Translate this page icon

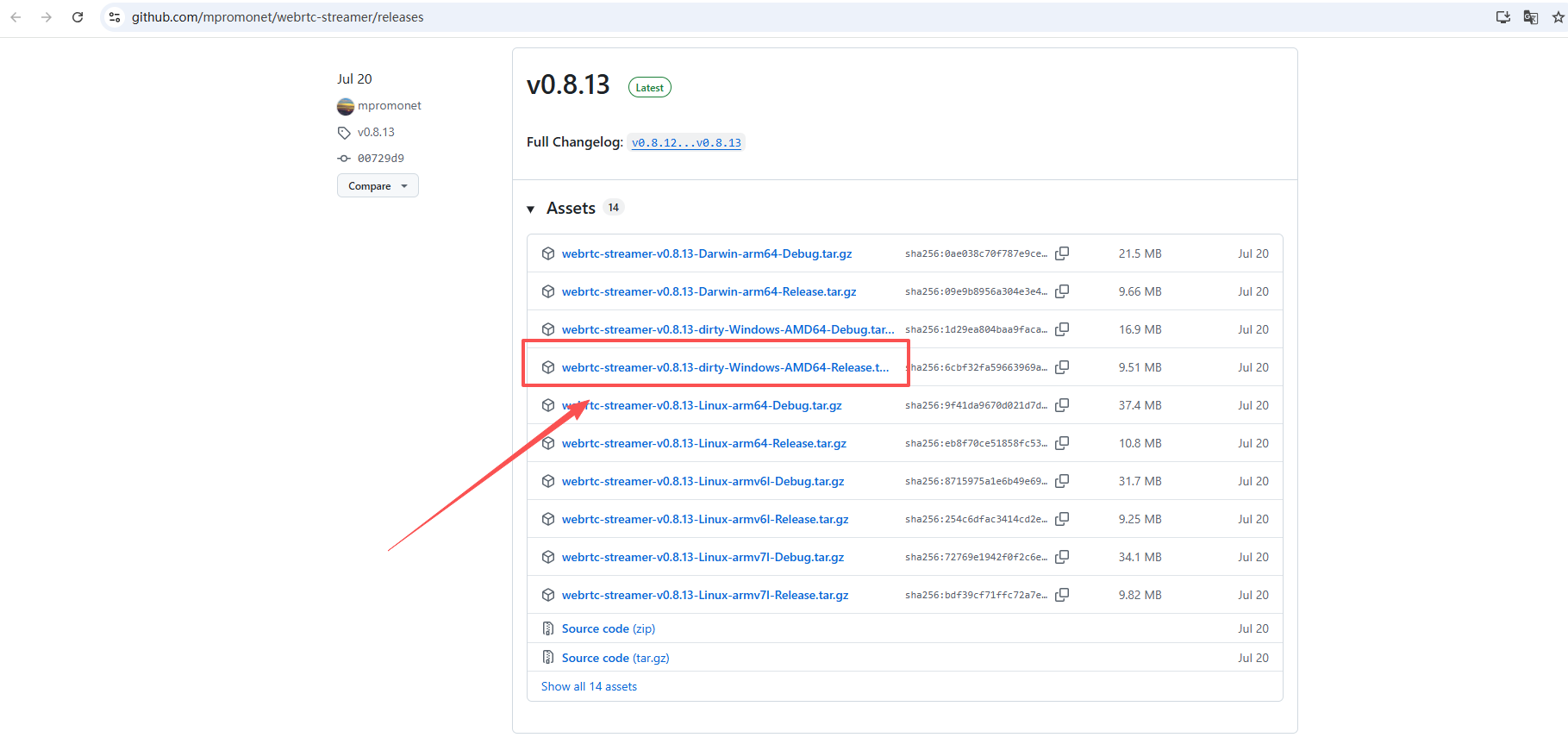tap(1531, 17)
